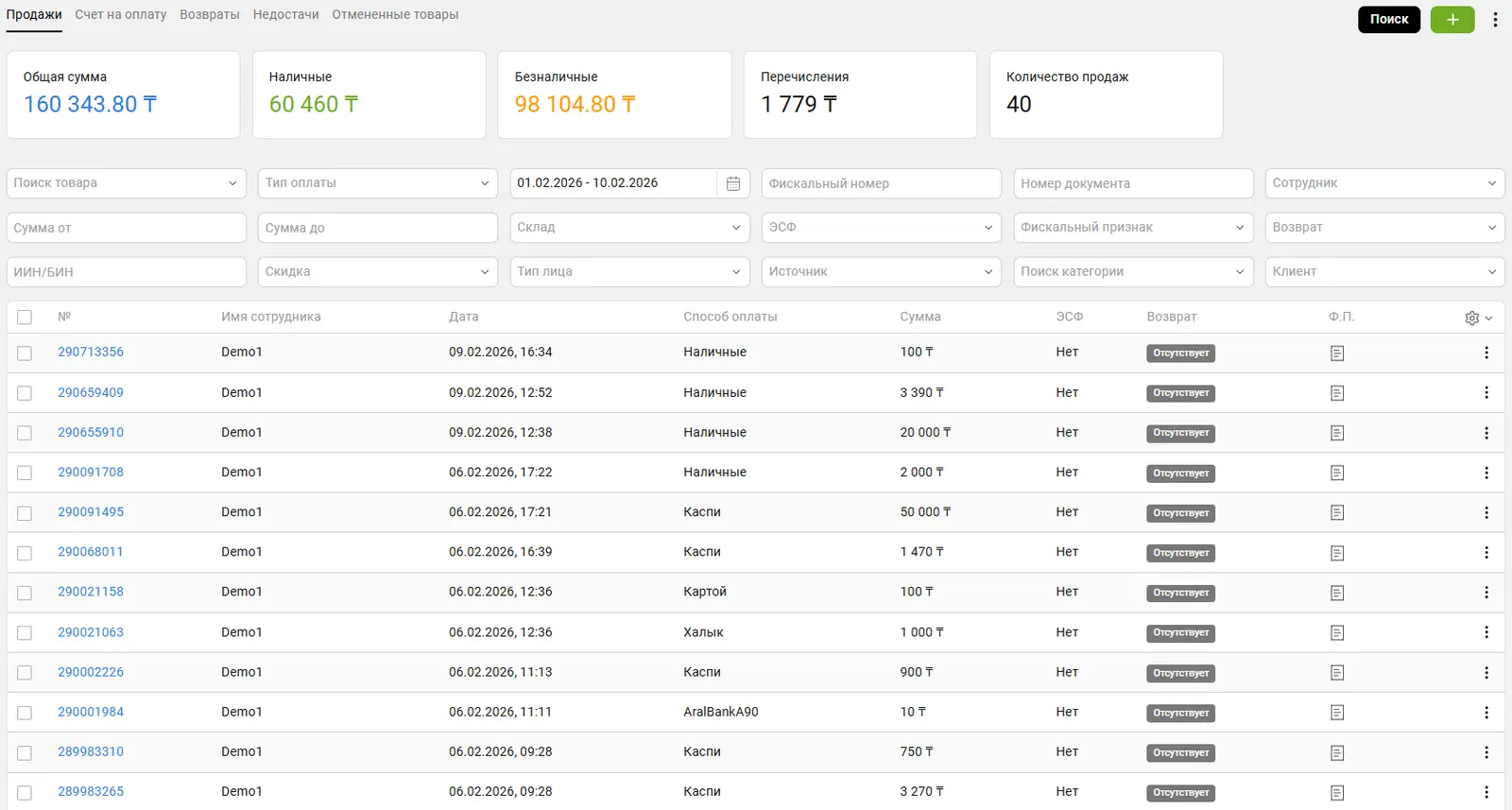The image size is (1512, 810).
Task: Check the box for sale 290655910
Action: [x=25, y=433]
